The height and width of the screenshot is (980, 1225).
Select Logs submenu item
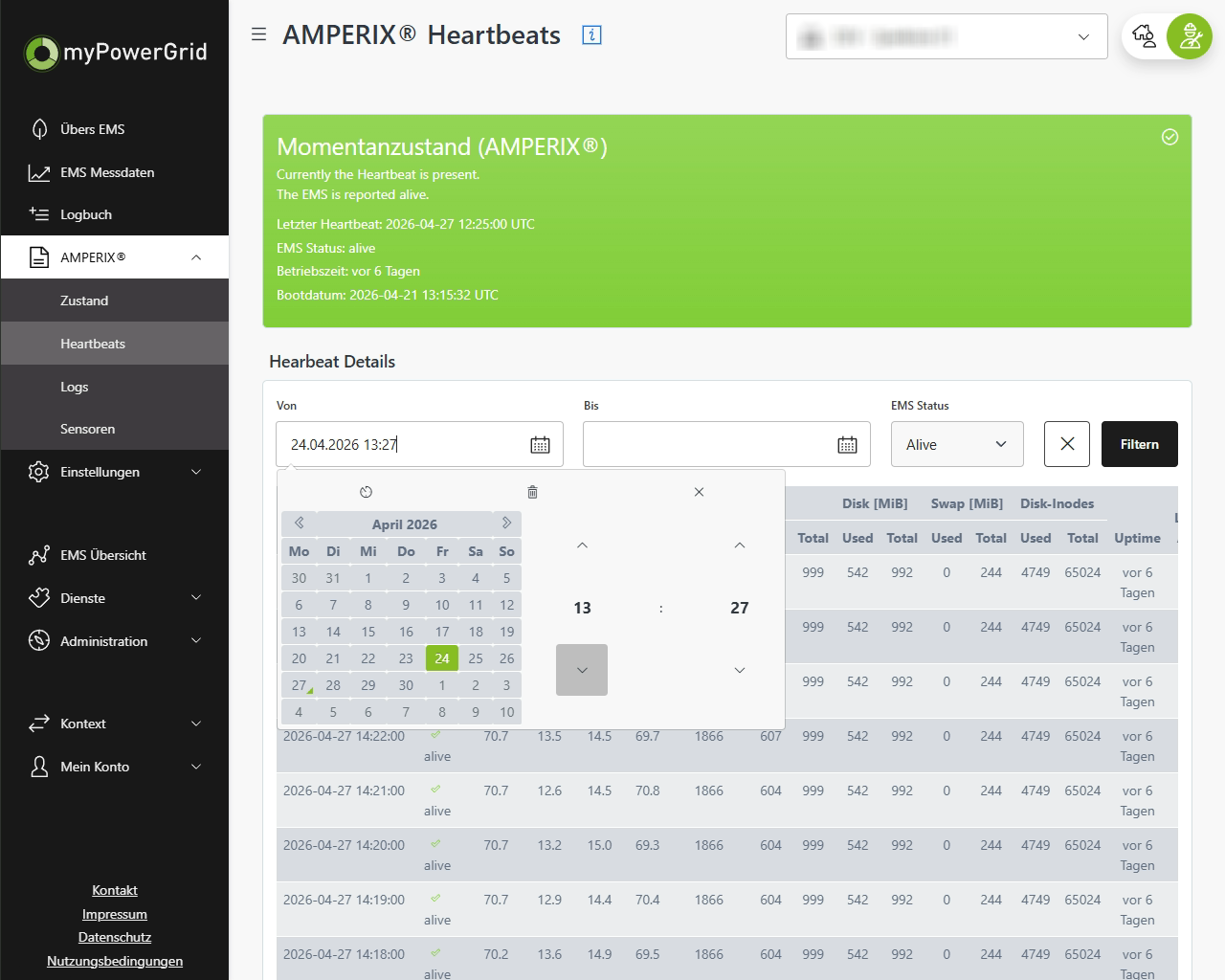[x=115, y=387]
